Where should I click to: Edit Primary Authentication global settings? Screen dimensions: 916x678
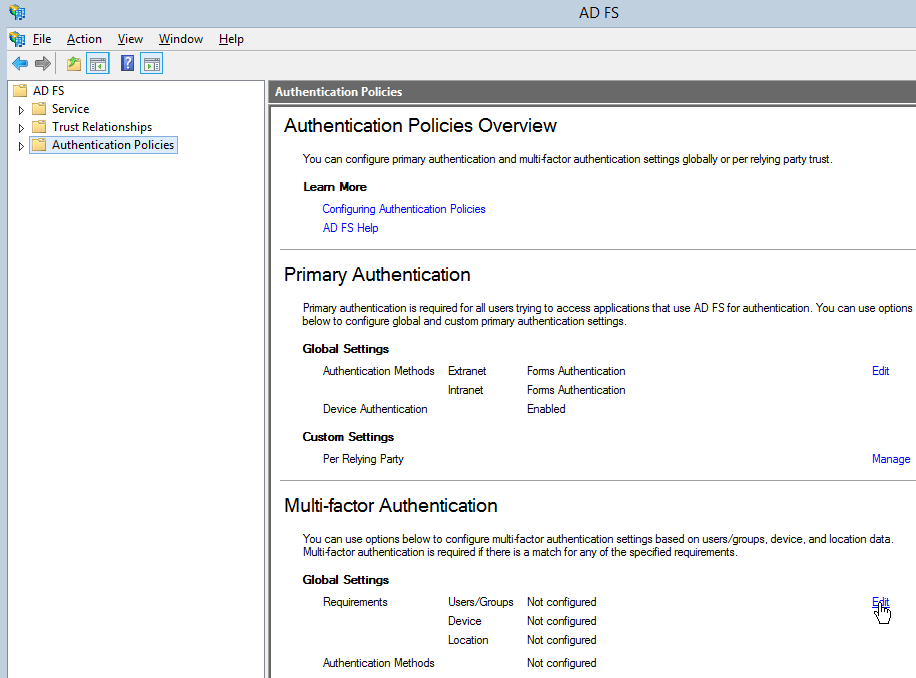click(880, 371)
